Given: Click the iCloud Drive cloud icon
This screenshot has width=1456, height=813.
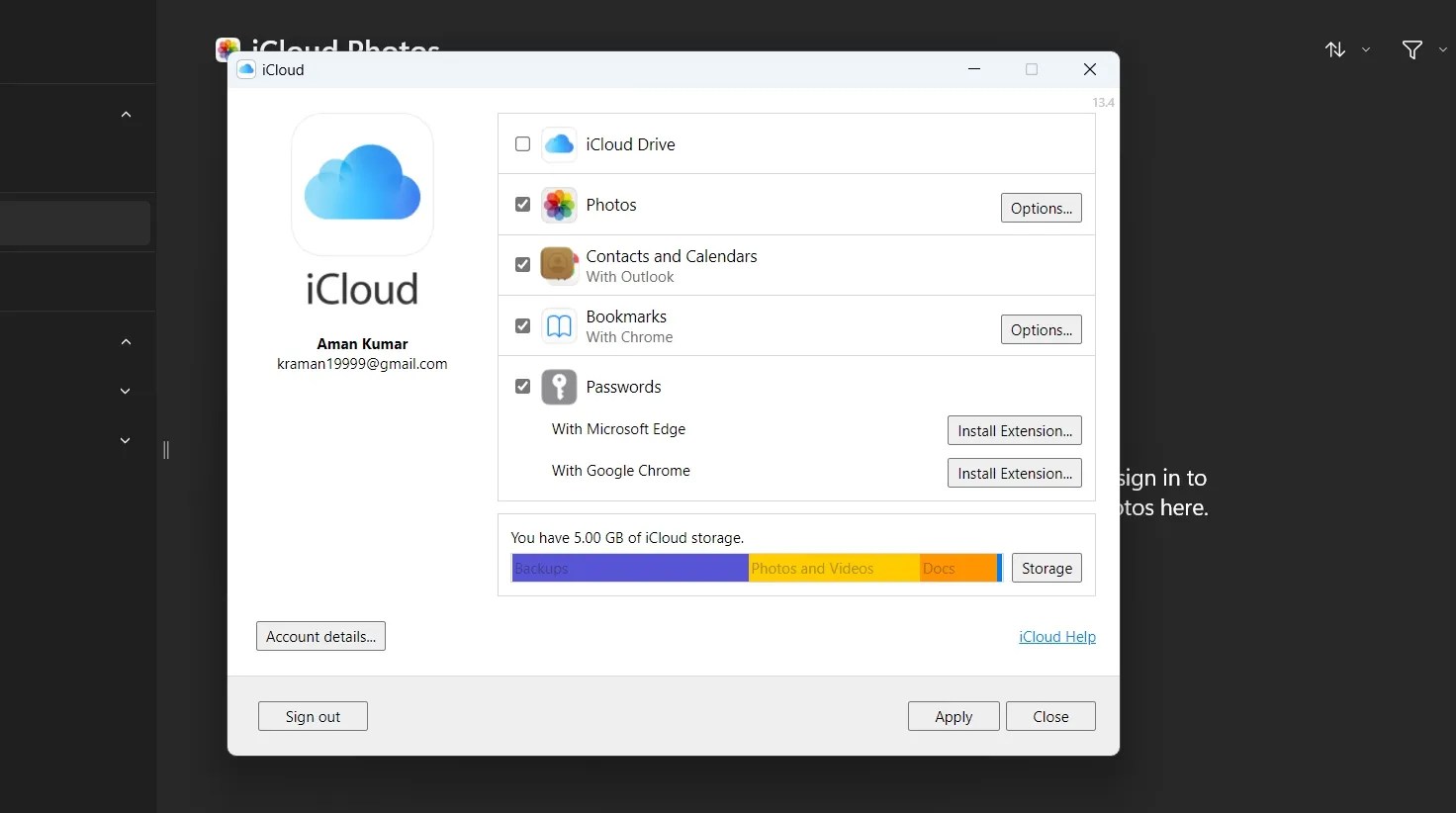Looking at the screenshot, I should point(559,143).
